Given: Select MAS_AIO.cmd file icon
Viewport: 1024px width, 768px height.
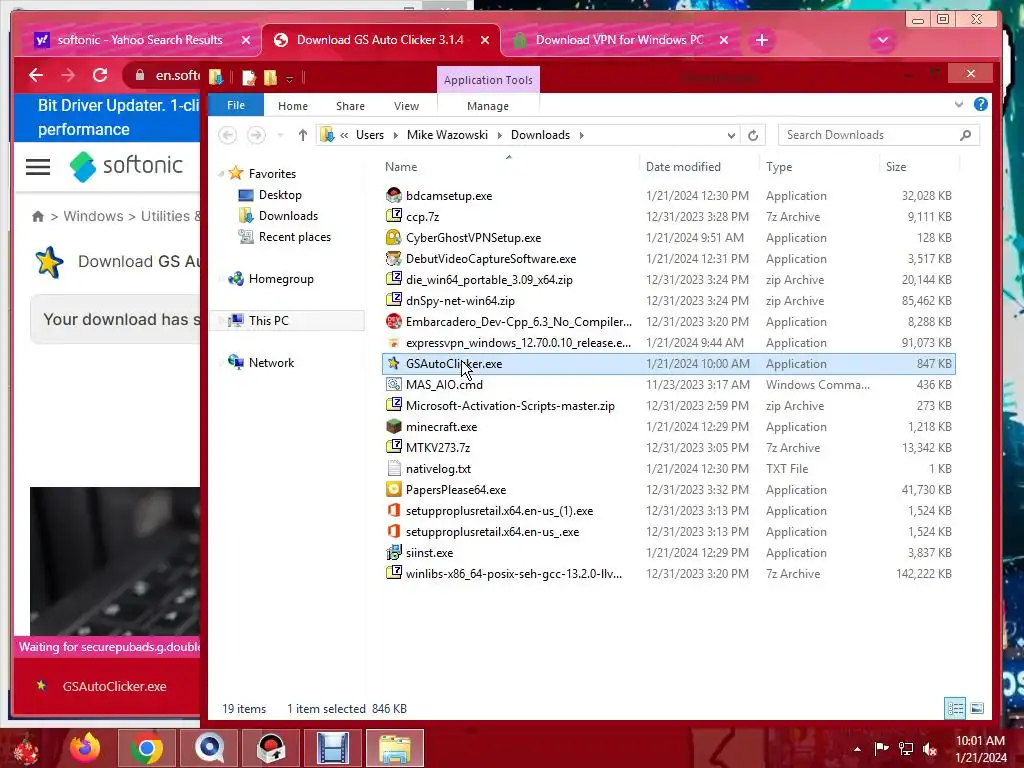Looking at the screenshot, I should coord(393,384).
